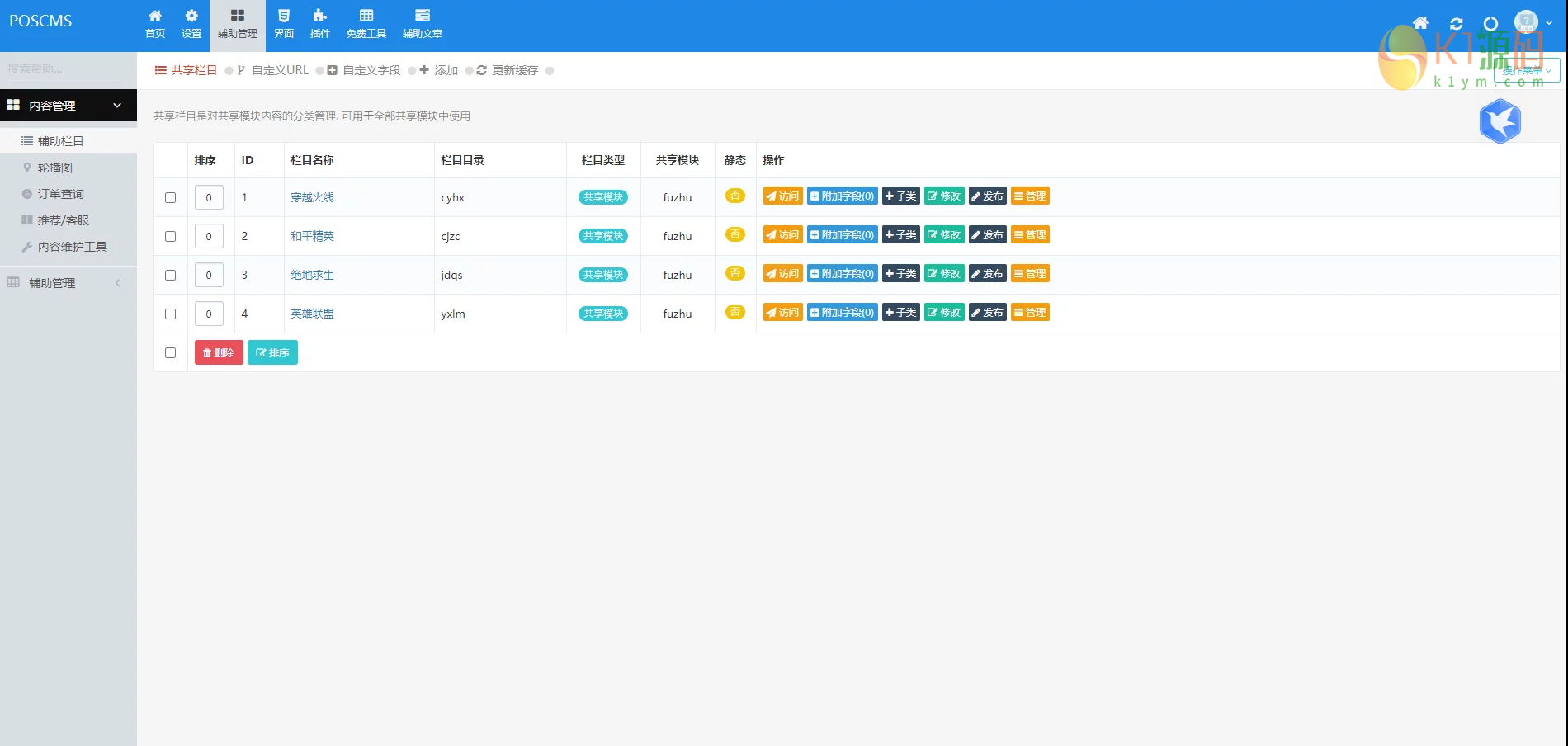Tick the checkbox for the 穿越火线 row
Image resolution: width=1568 pixels, height=746 pixels.
point(171,198)
